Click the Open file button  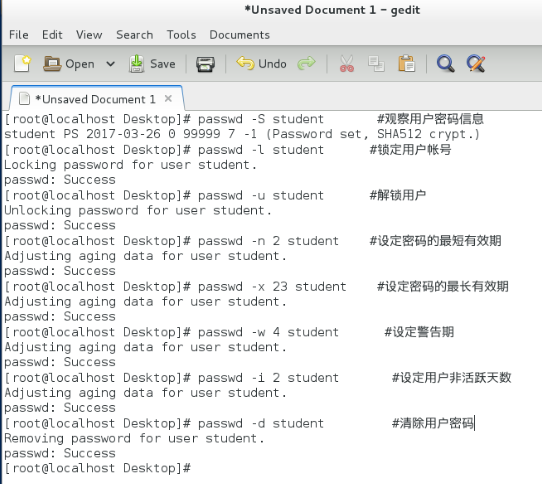[x=69, y=64]
